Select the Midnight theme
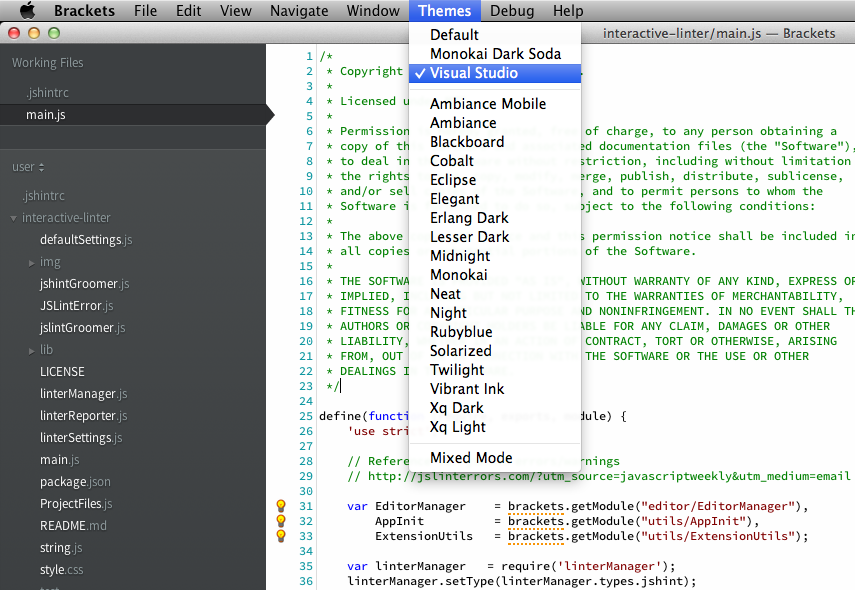 495,256
